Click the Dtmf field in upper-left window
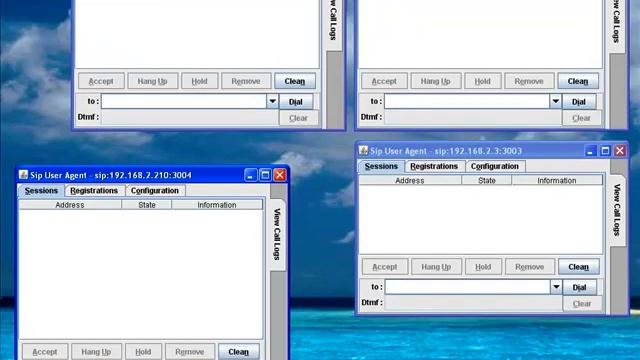640x360 pixels. [x=190, y=118]
